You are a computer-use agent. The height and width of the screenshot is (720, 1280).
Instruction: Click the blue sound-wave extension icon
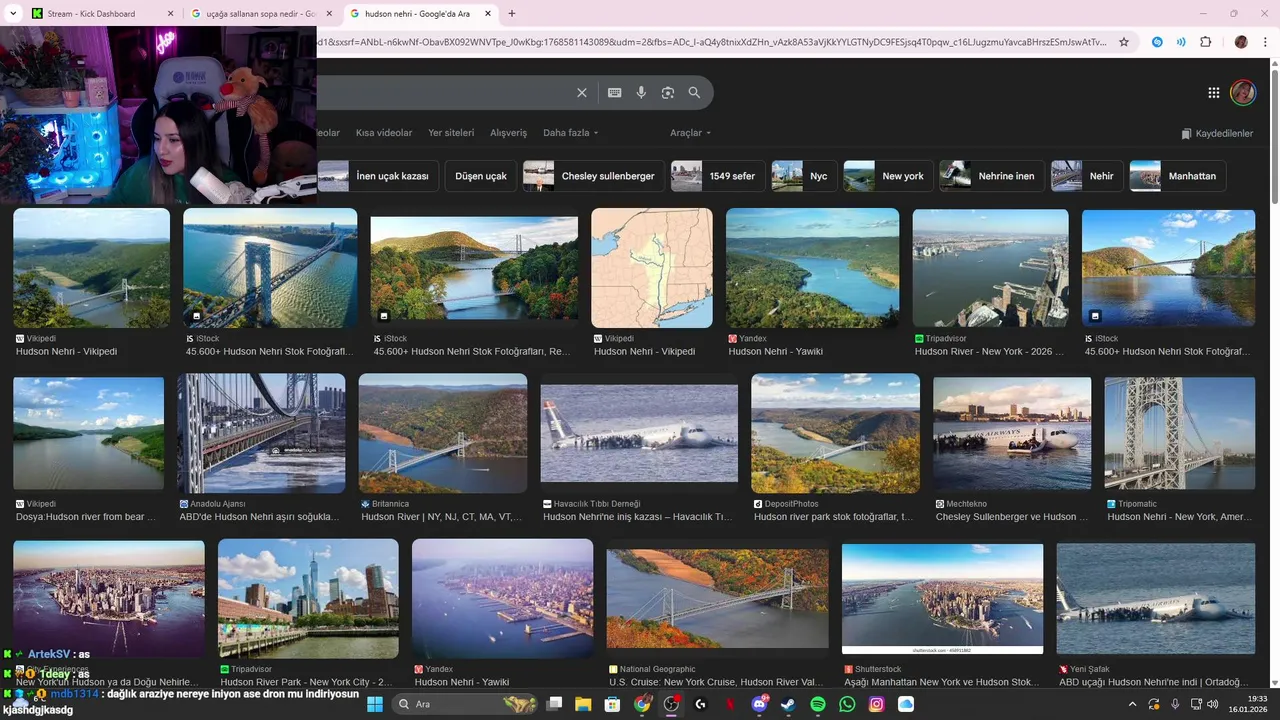point(1181,42)
